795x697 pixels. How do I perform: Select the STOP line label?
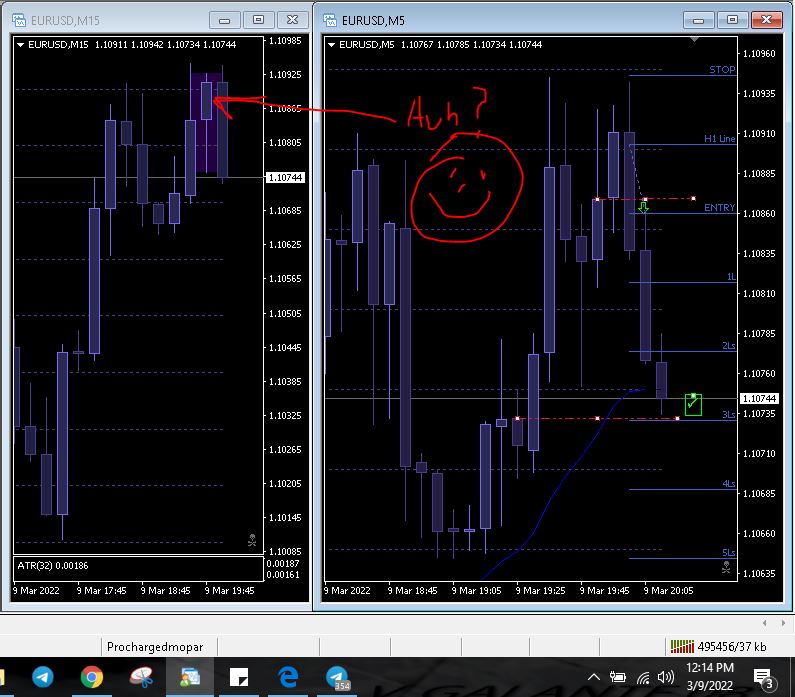[x=722, y=69]
